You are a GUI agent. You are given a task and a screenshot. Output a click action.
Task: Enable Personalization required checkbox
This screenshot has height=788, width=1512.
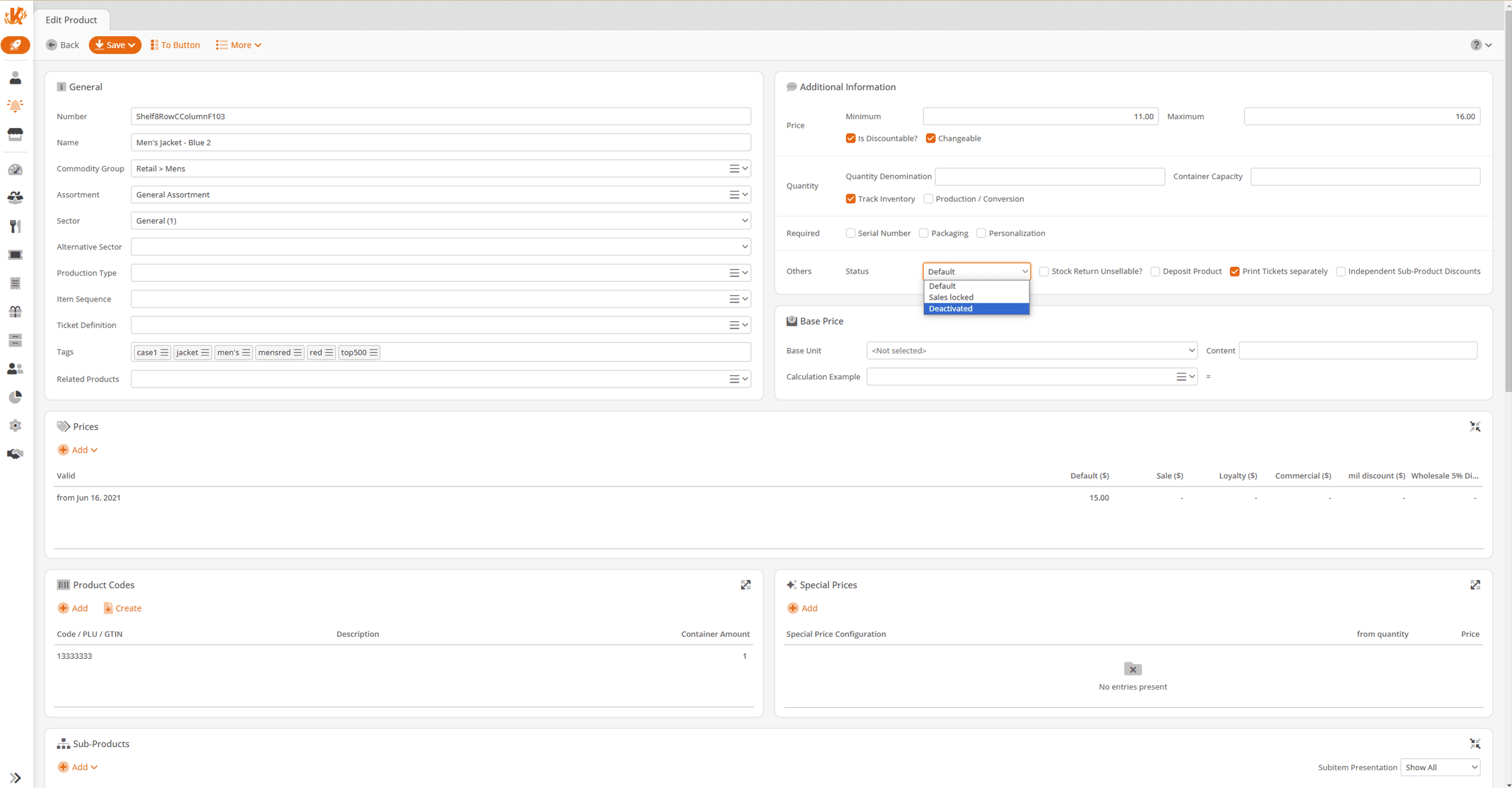coord(981,233)
